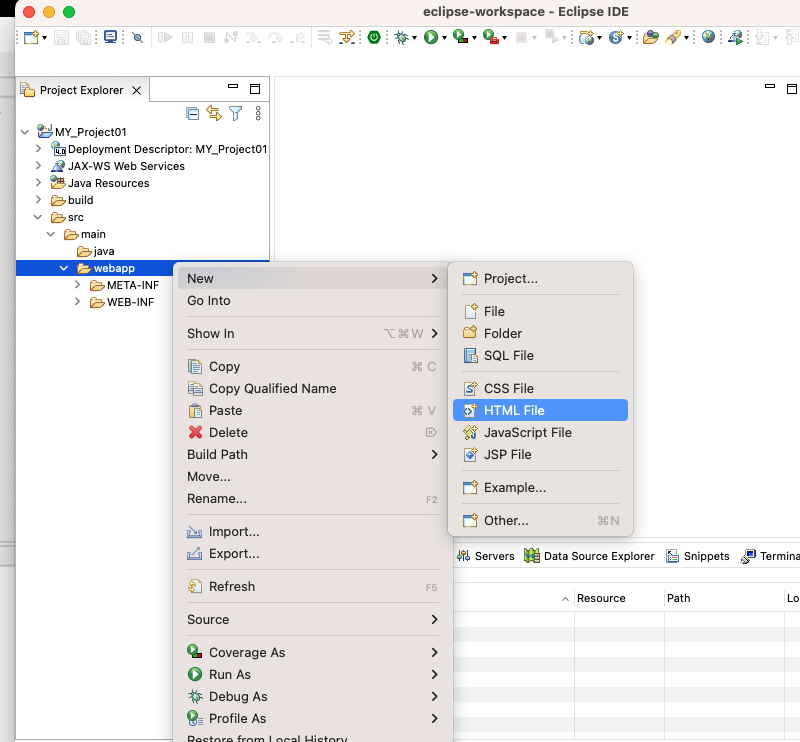Minimize the Project Explorer panel
800x742 pixels.
(x=233, y=87)
